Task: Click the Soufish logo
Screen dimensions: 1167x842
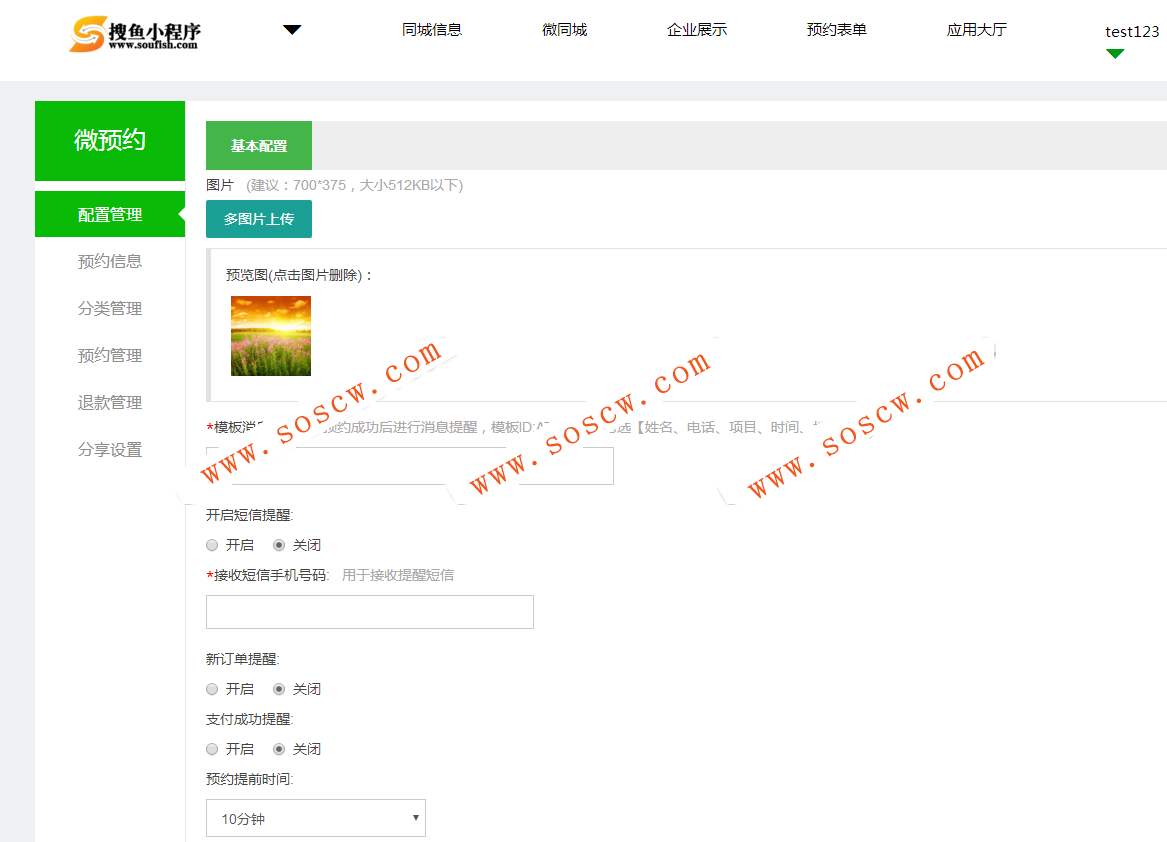Action: 135,34
